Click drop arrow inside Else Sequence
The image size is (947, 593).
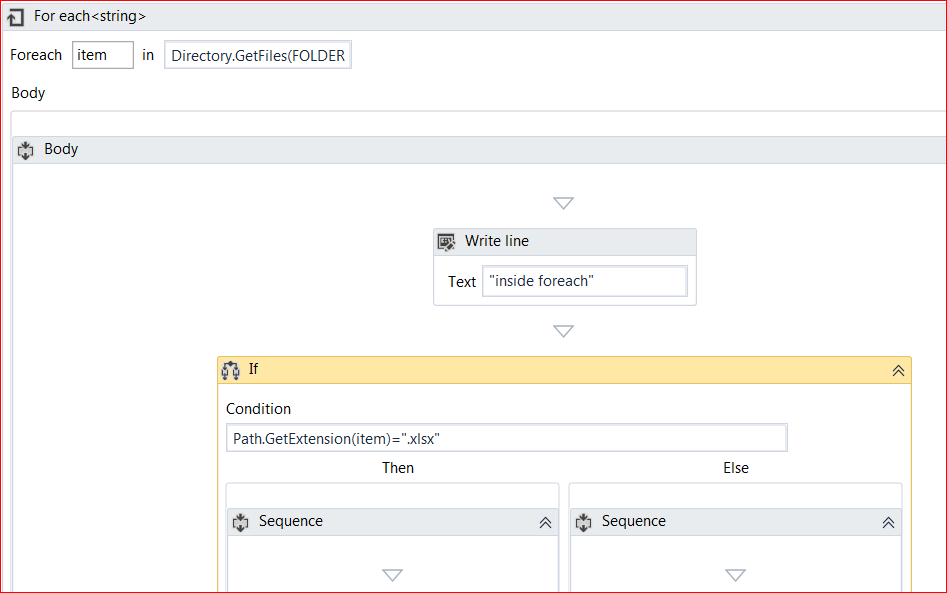click(x=735, y=575)
